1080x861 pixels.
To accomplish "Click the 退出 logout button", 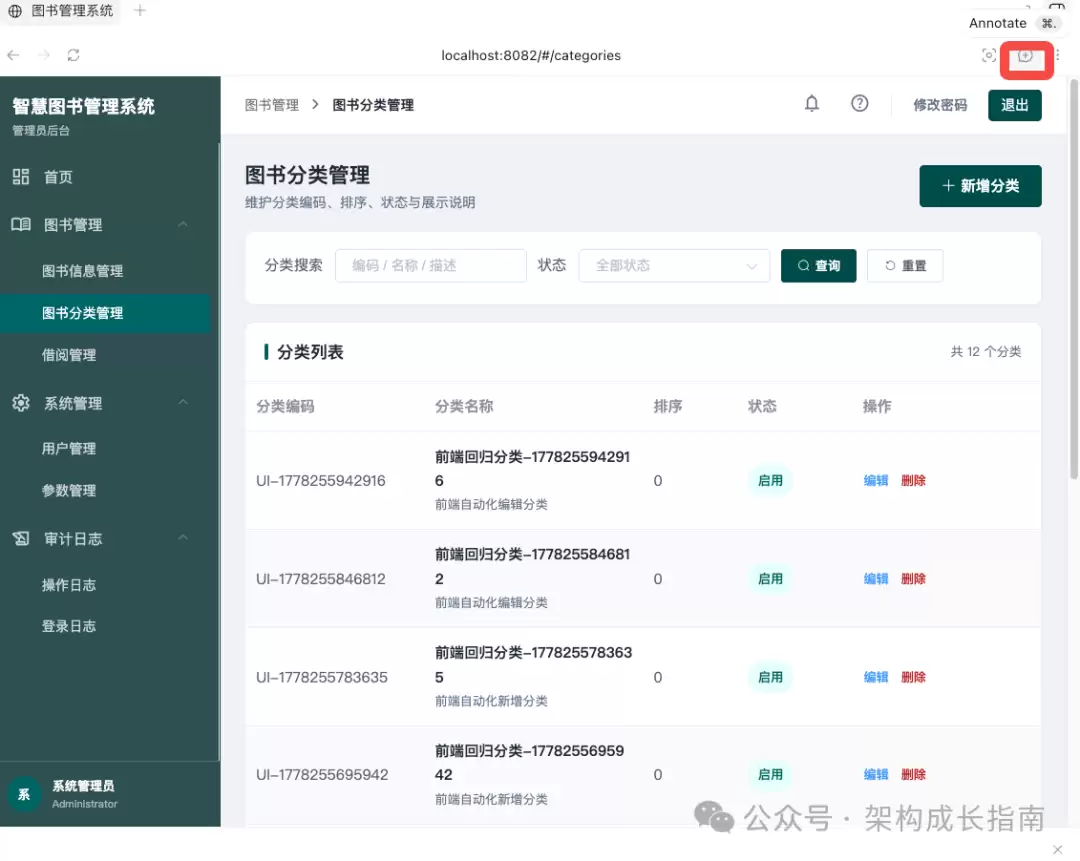I will pyautogui.click(x=1015, y=105).
